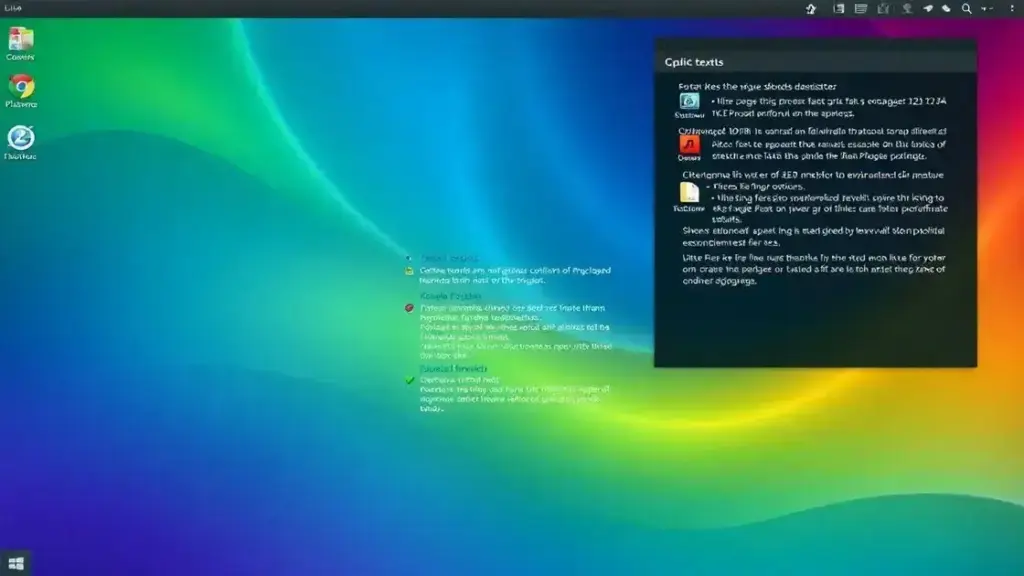Click the red round icon in desktop list
Screen dimensions: 1024x576
[x=409, y=308]
